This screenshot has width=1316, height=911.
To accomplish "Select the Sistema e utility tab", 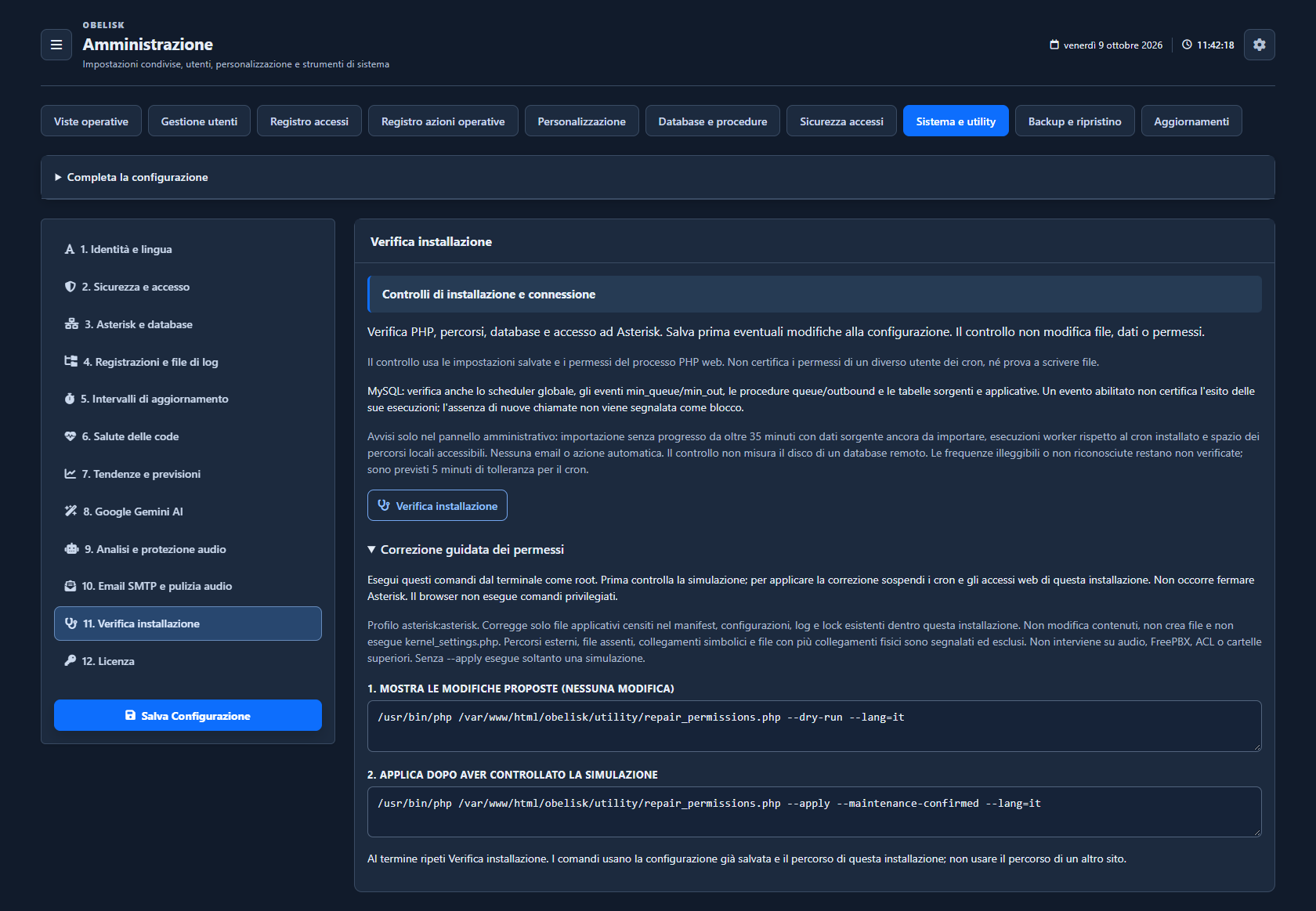I will [x=956, y=121].
